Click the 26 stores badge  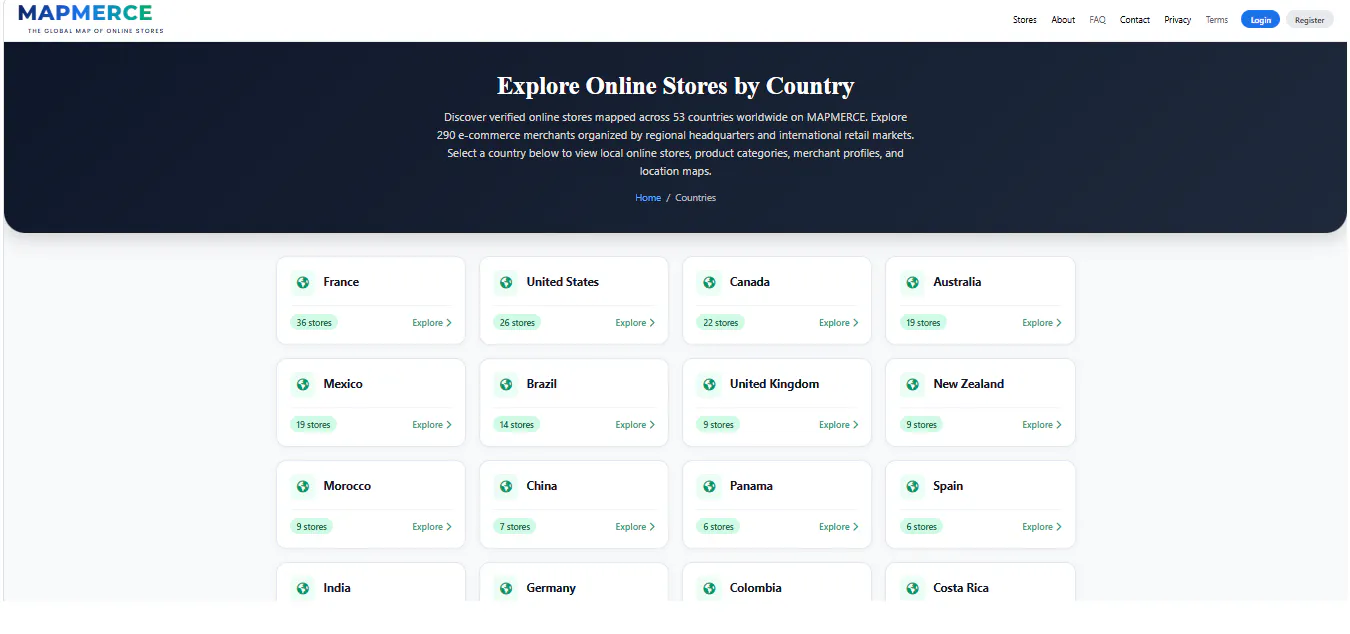coord(517,323)
